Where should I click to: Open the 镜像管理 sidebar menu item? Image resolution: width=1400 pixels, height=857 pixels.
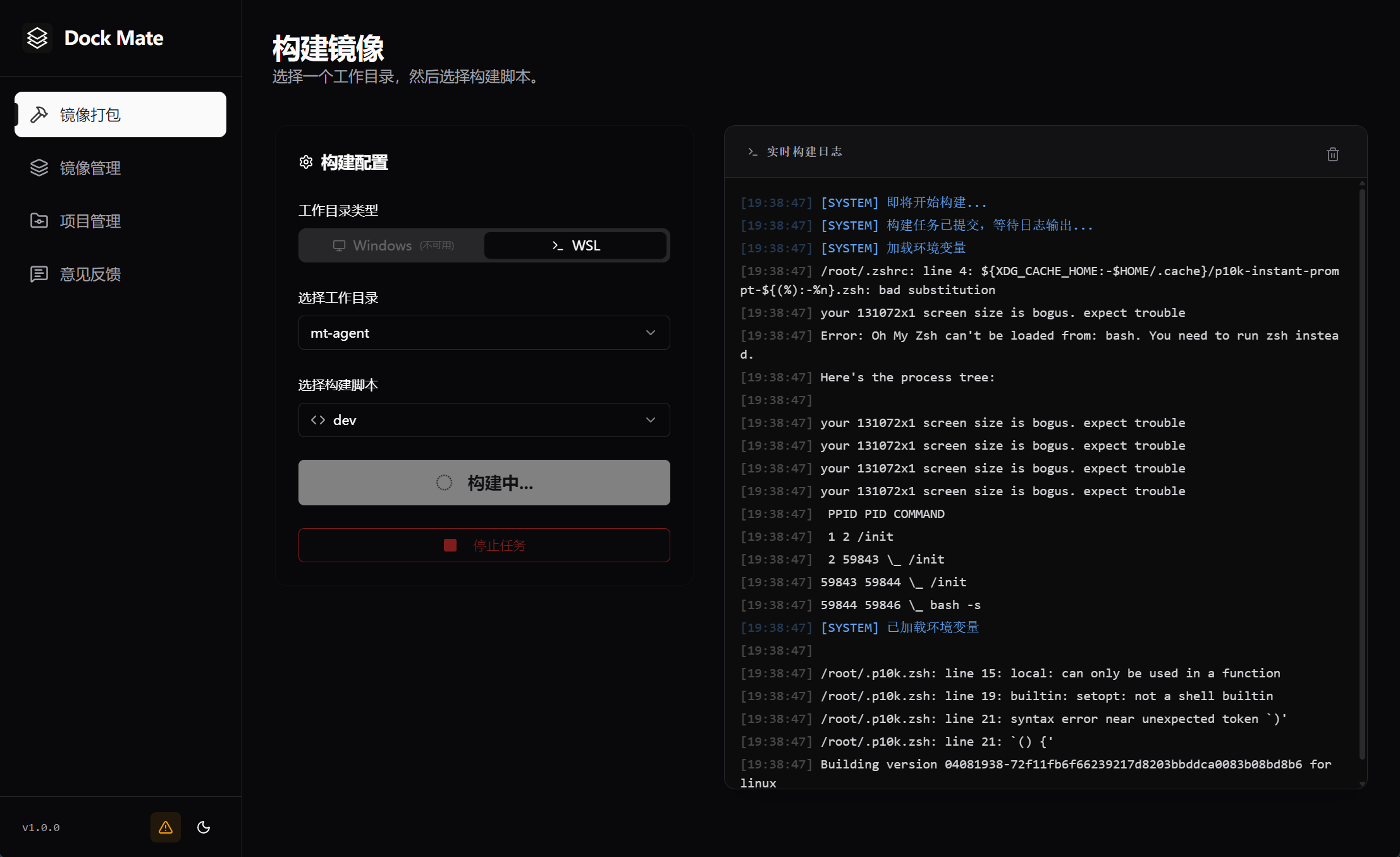coord(90,168)
